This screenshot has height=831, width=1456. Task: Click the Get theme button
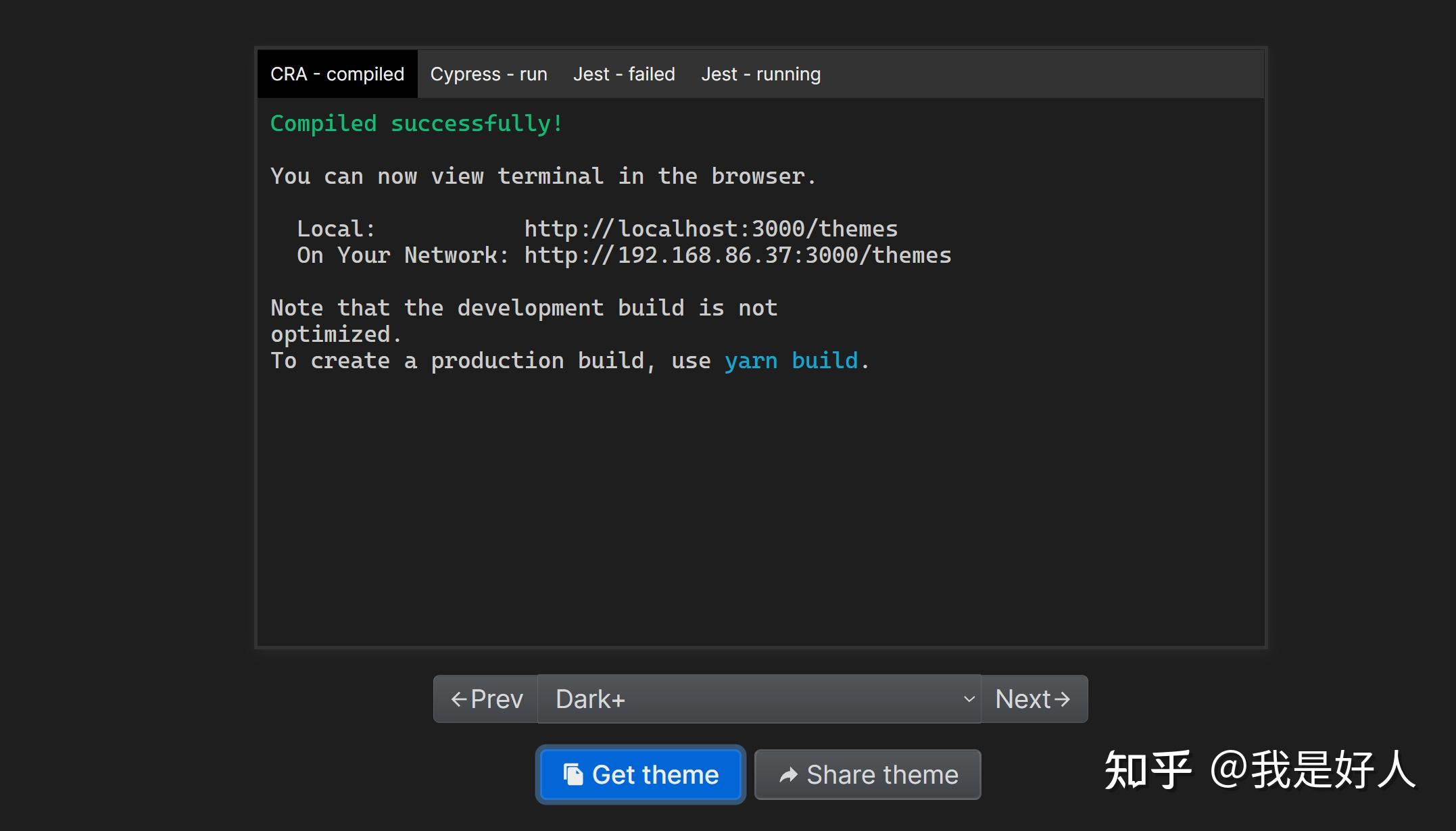639,774
